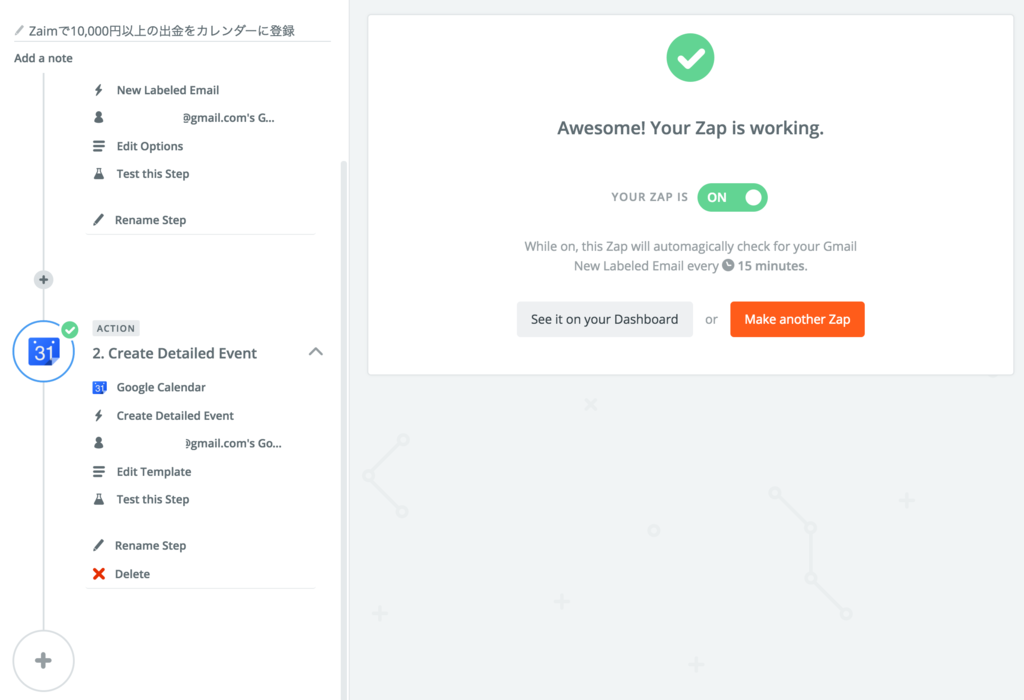
Task: Click Add a note field
Action: (44, 58)
